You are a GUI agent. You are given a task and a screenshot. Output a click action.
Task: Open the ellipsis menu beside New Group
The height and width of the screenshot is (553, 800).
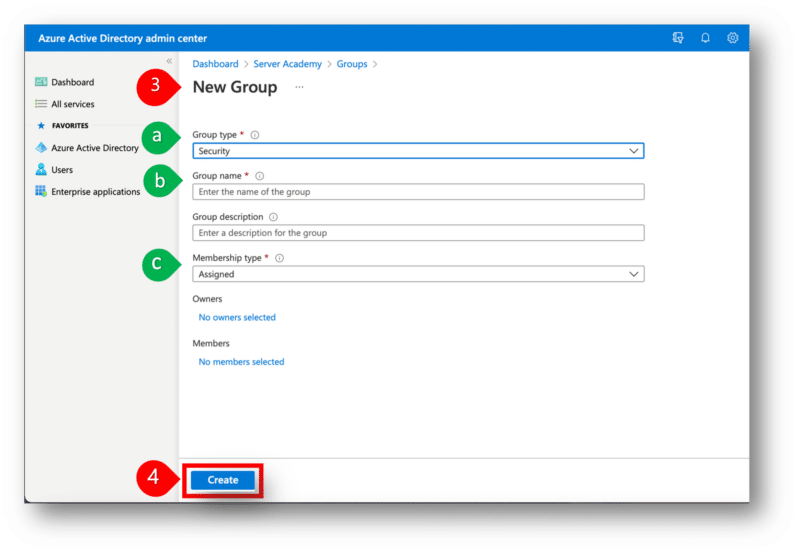299,88
